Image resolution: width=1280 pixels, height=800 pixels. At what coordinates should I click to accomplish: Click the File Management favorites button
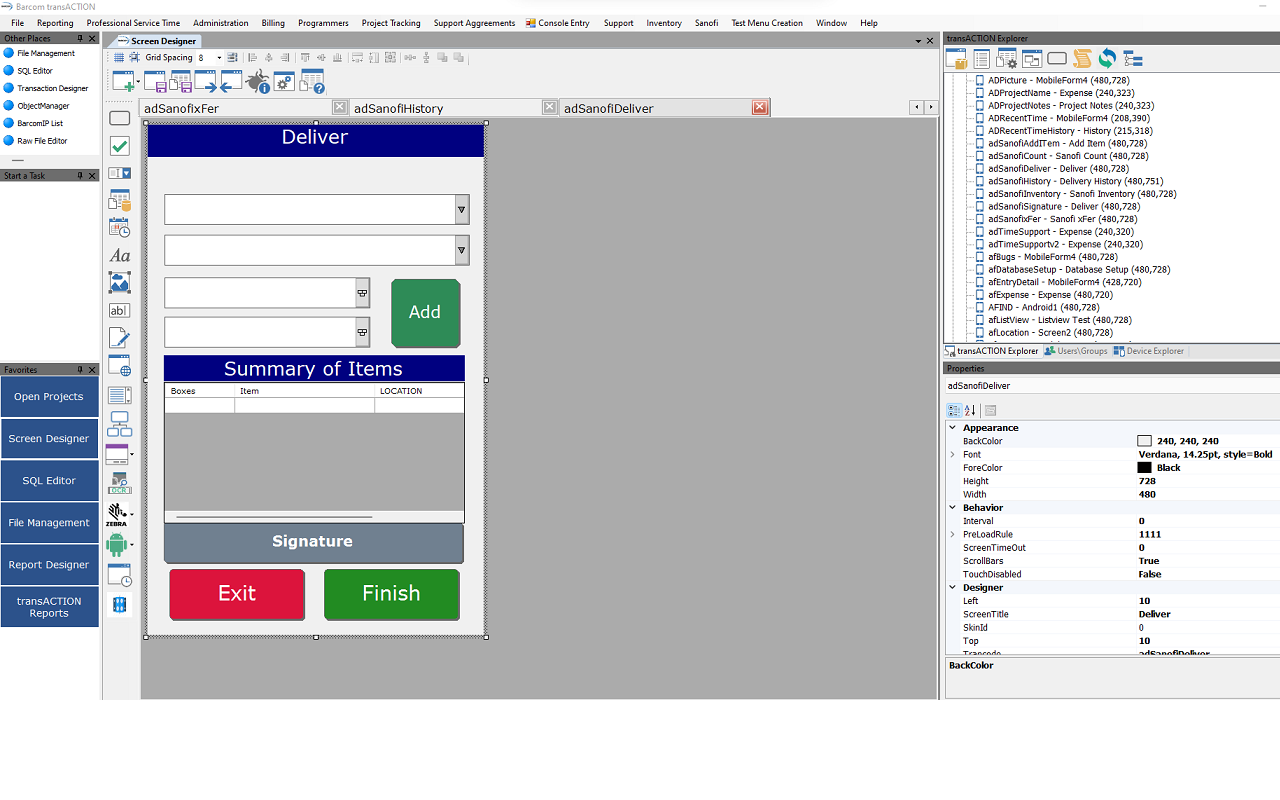(49, 523)
